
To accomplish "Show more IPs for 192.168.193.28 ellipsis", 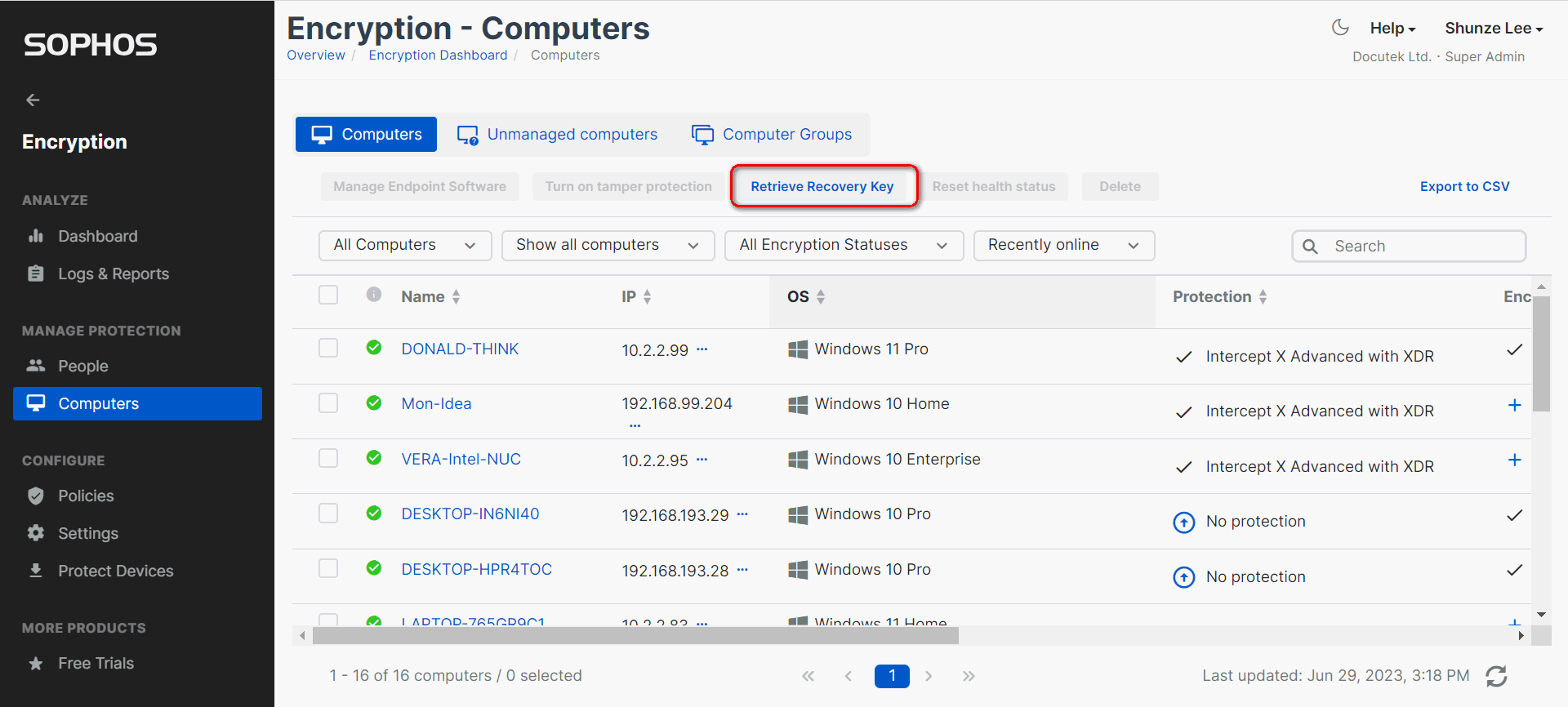I will 742,569.
